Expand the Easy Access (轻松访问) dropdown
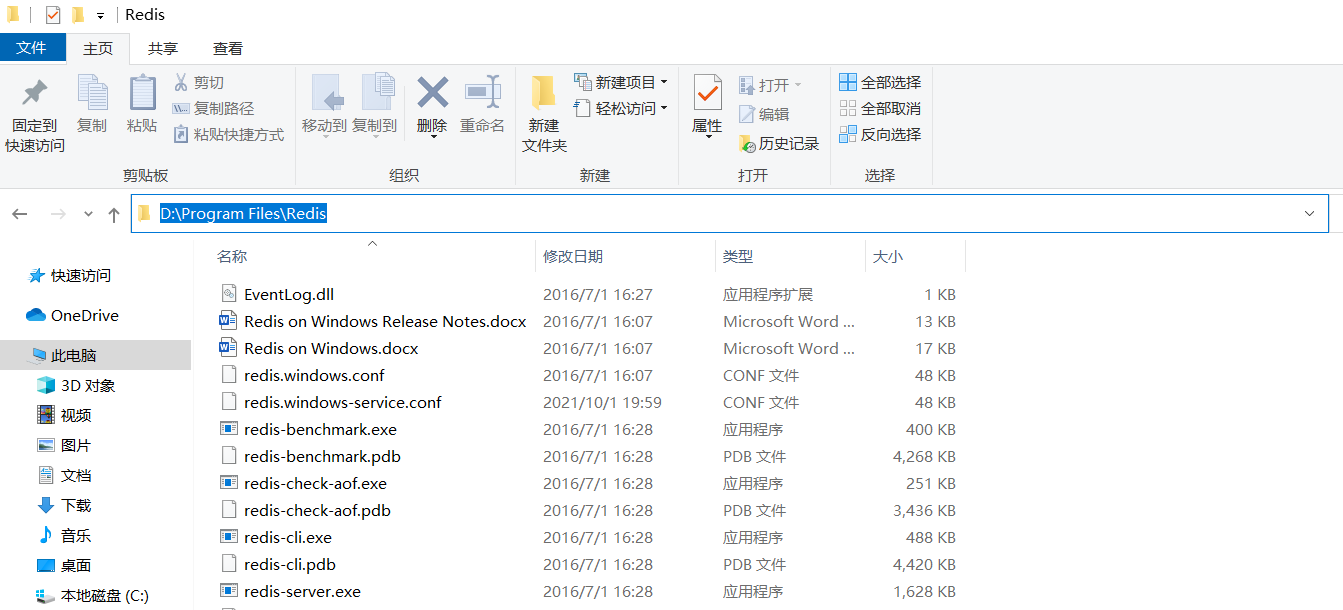Image resolution: width=1343 pixels, height=610 pixels. tap(664, 108)
